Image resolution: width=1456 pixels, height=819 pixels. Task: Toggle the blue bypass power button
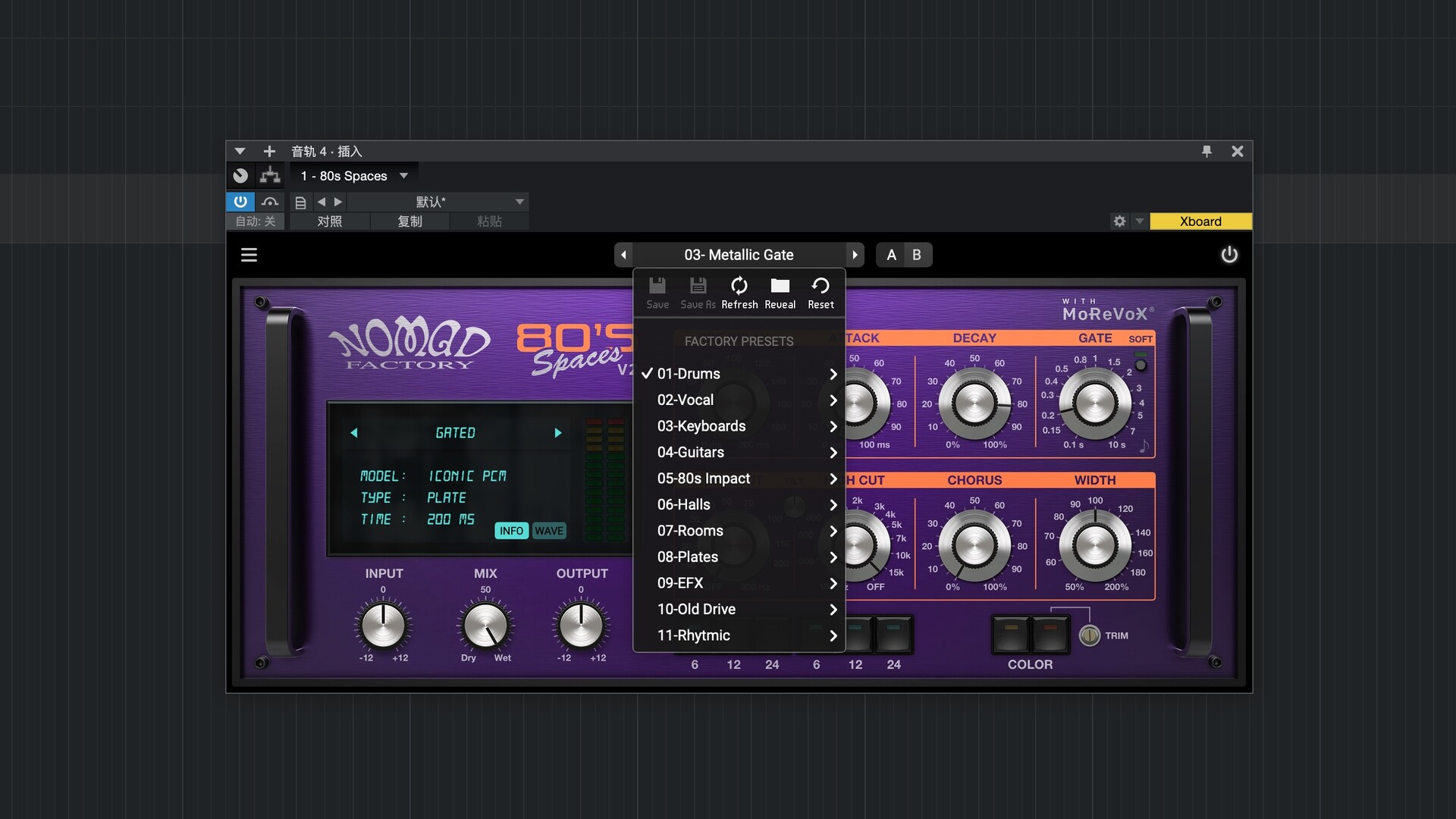(240, 202)
